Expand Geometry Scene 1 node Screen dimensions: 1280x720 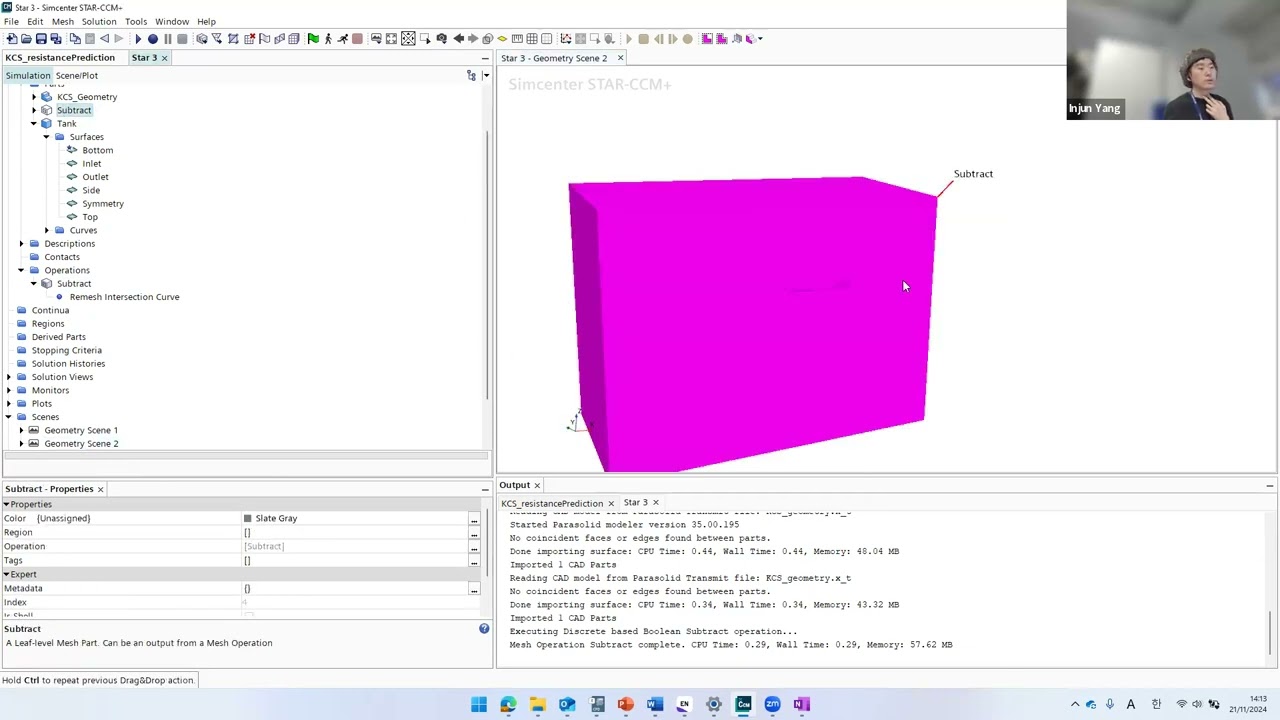(21, 430)
